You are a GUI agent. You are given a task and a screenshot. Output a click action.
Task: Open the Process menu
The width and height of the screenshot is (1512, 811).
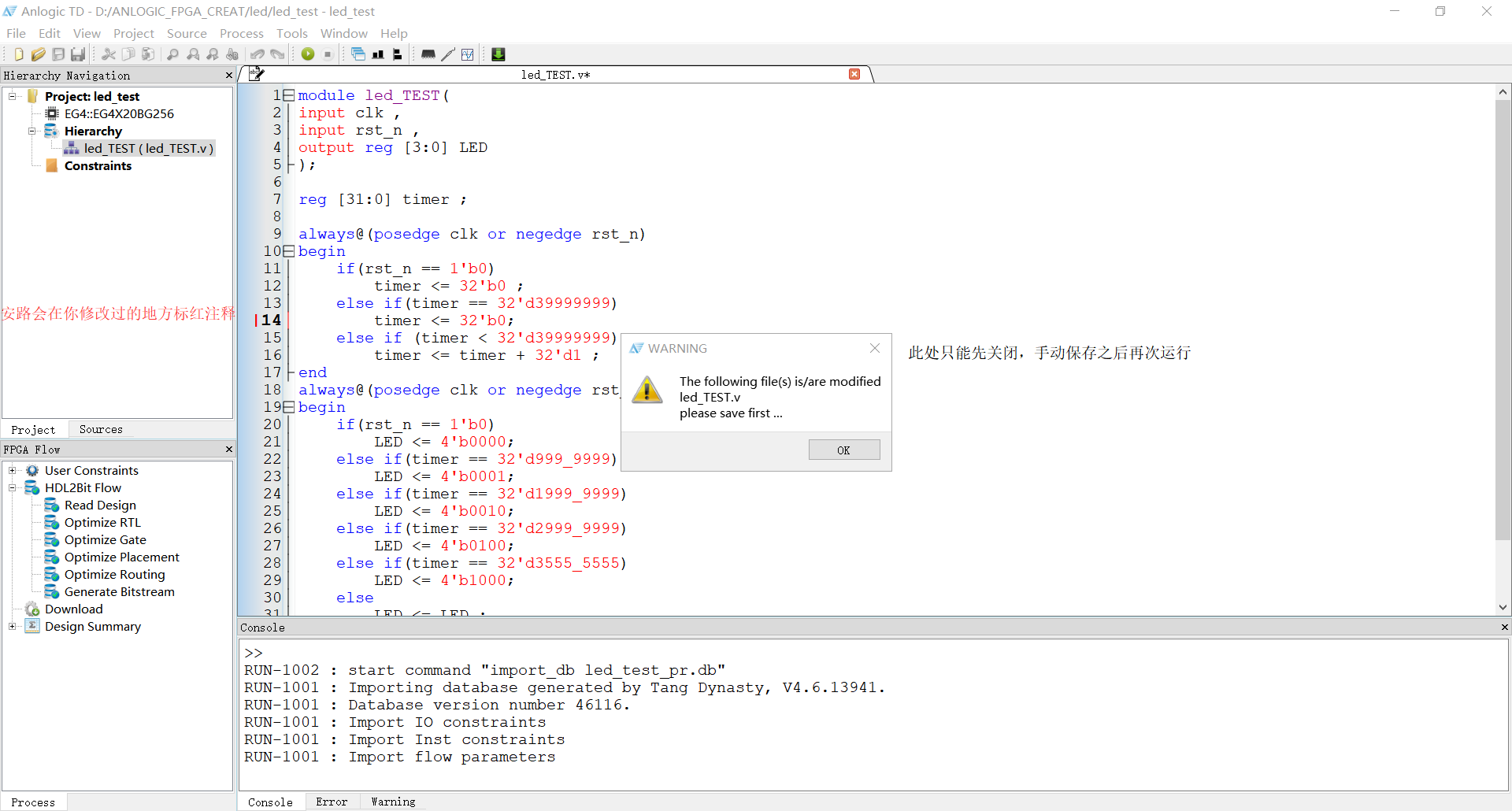click(x=242, y=33)
